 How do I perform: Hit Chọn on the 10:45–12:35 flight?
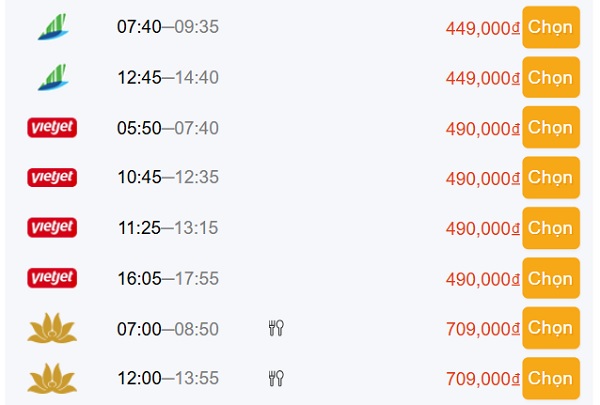550,177
